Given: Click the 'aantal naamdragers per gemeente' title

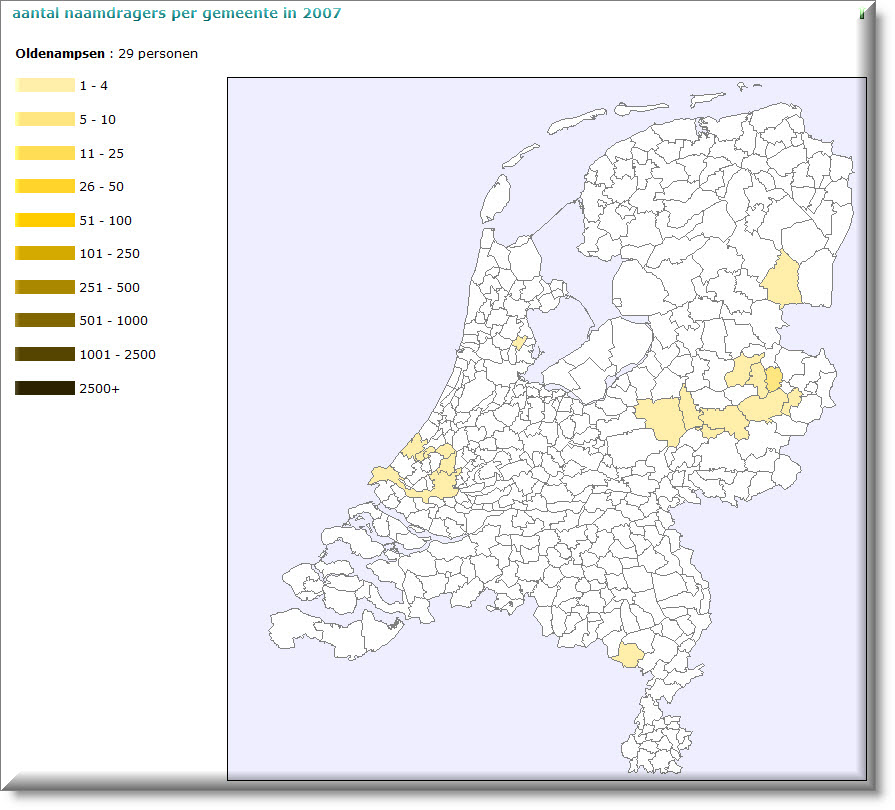Looking at the screenshot, I should [x=177, y=13].
